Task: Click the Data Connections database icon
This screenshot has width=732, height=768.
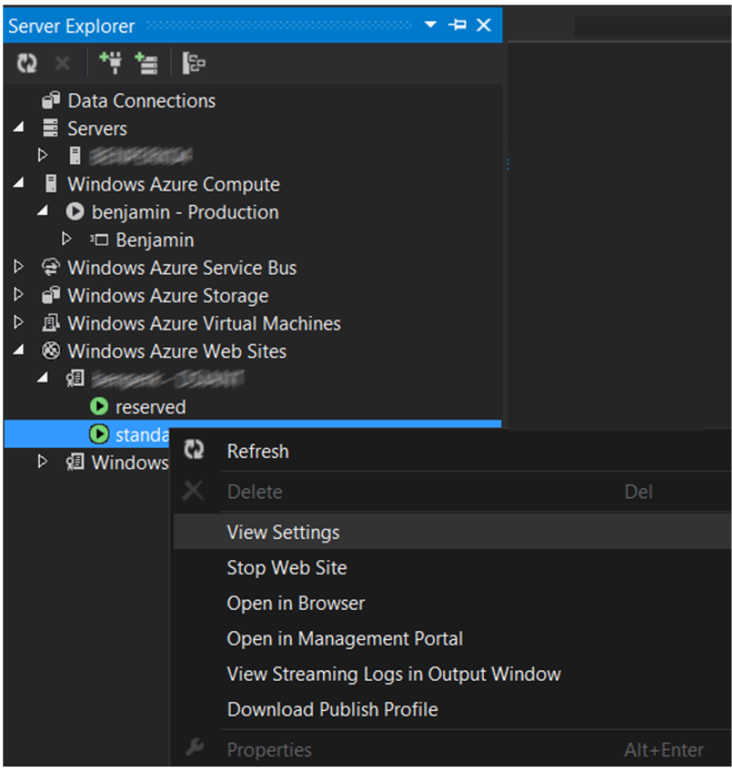Action: tap(50, 100)
